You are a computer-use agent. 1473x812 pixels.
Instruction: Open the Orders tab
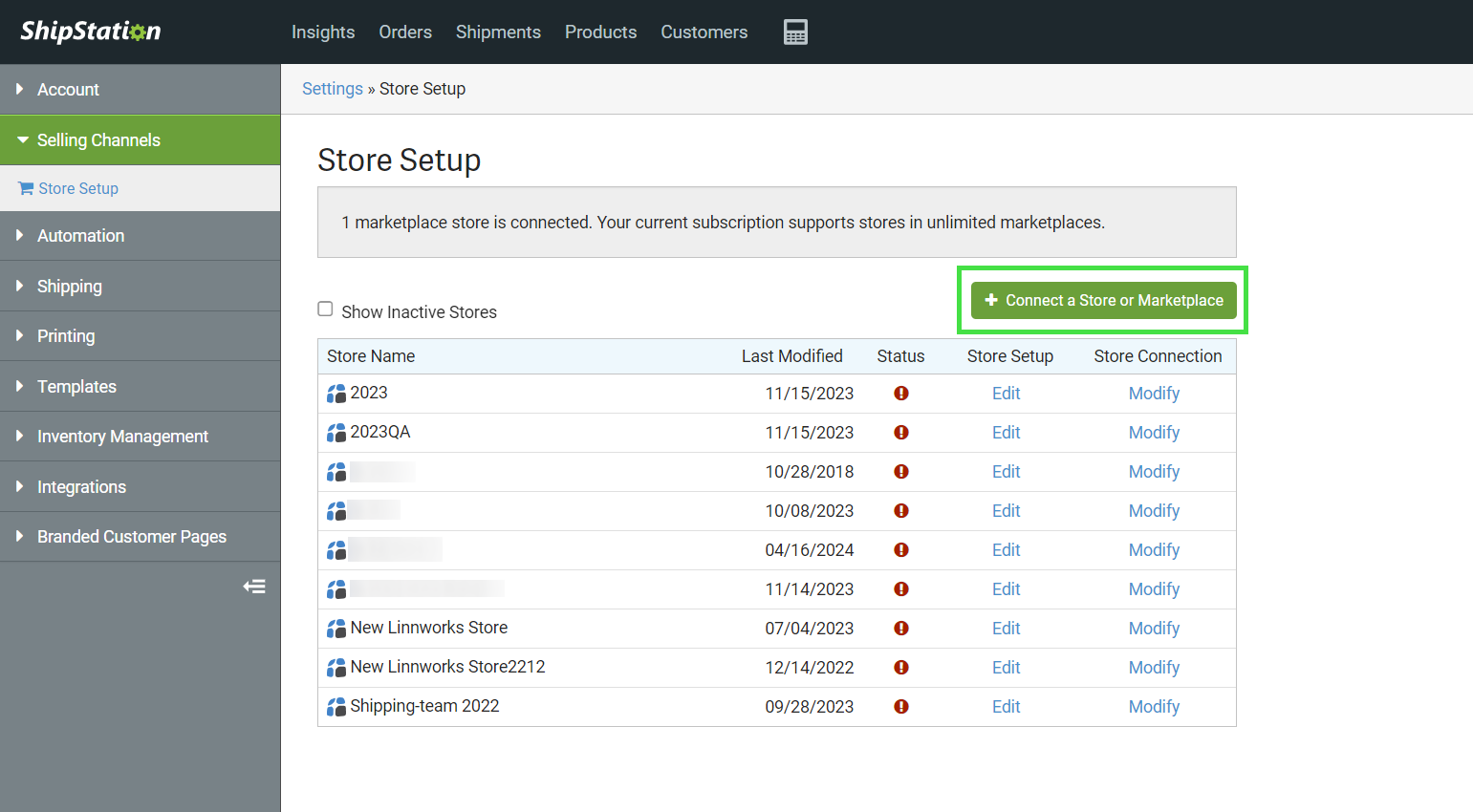click(405, 32)
